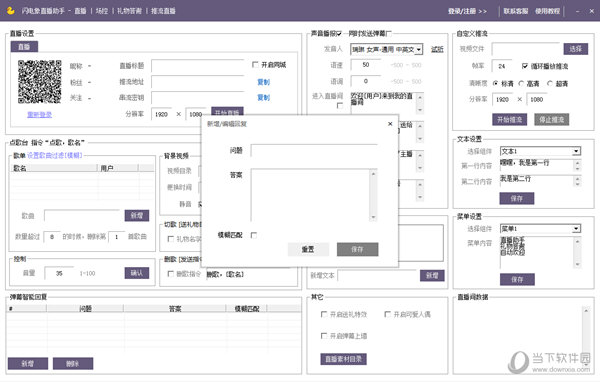Open 直播素材目录 in the 其它 panel
This screenshot has height=382, width=600.
343,359
